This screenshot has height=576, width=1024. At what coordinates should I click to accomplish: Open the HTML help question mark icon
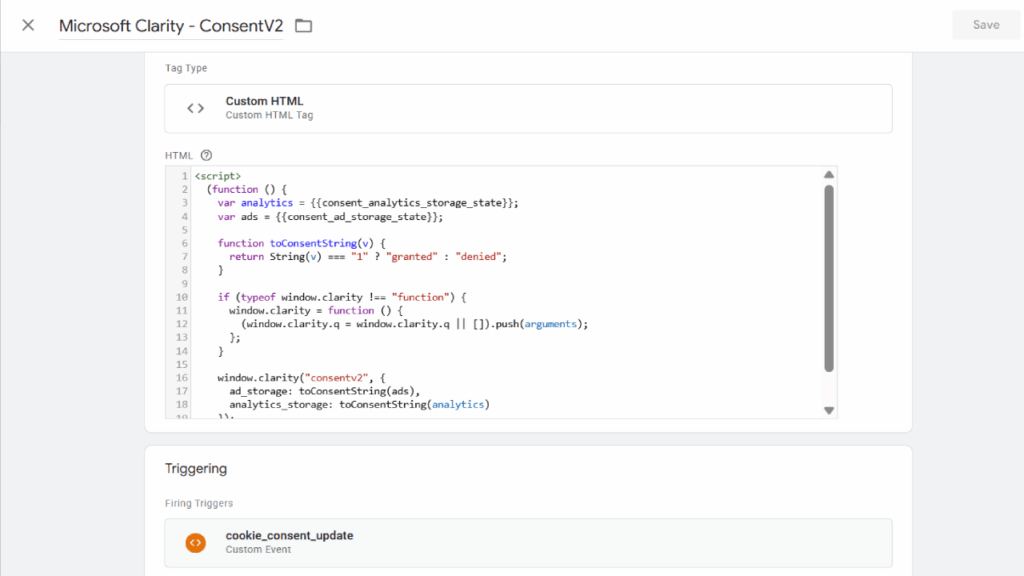click(x=206, y=155)
